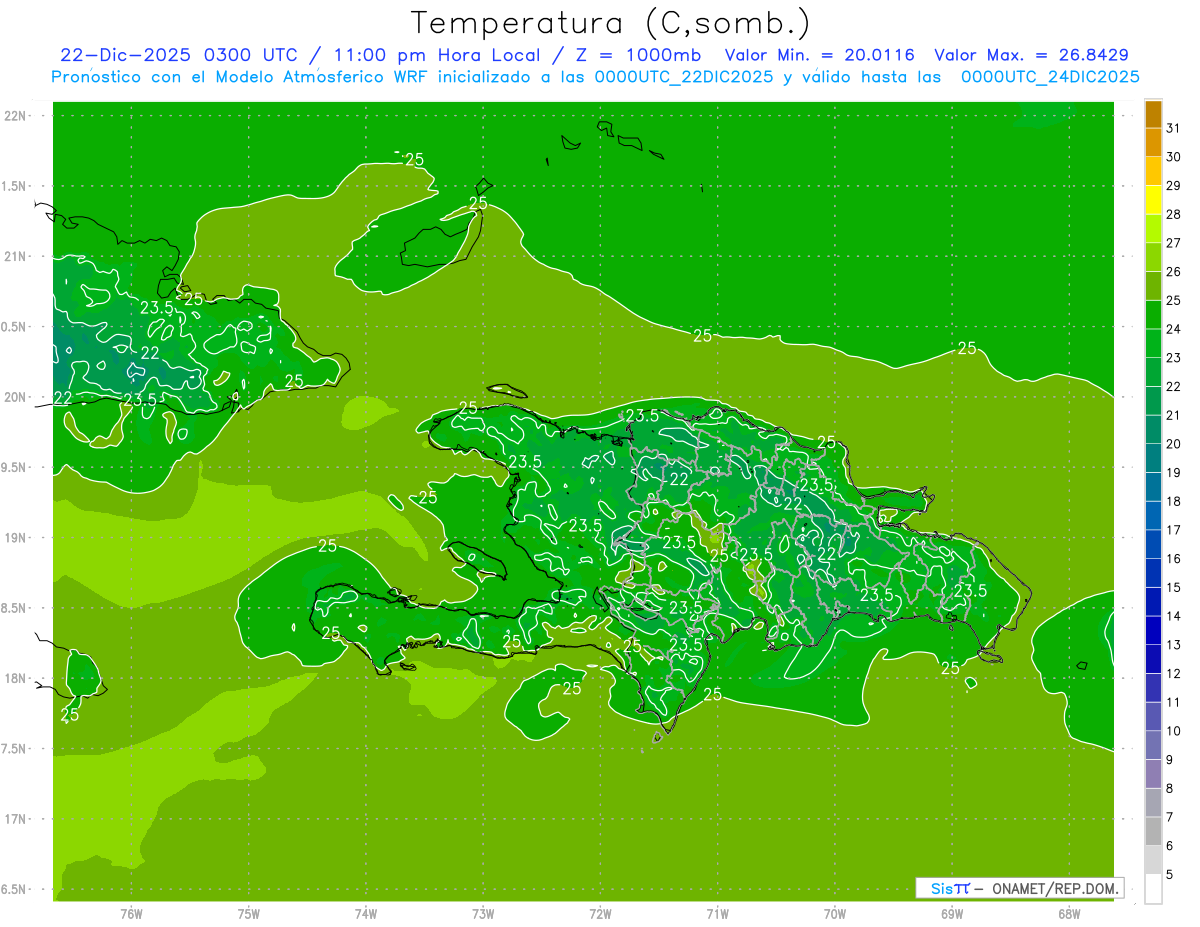
Task: Pick the dark orange swatch above 31
Action: 1153,114
